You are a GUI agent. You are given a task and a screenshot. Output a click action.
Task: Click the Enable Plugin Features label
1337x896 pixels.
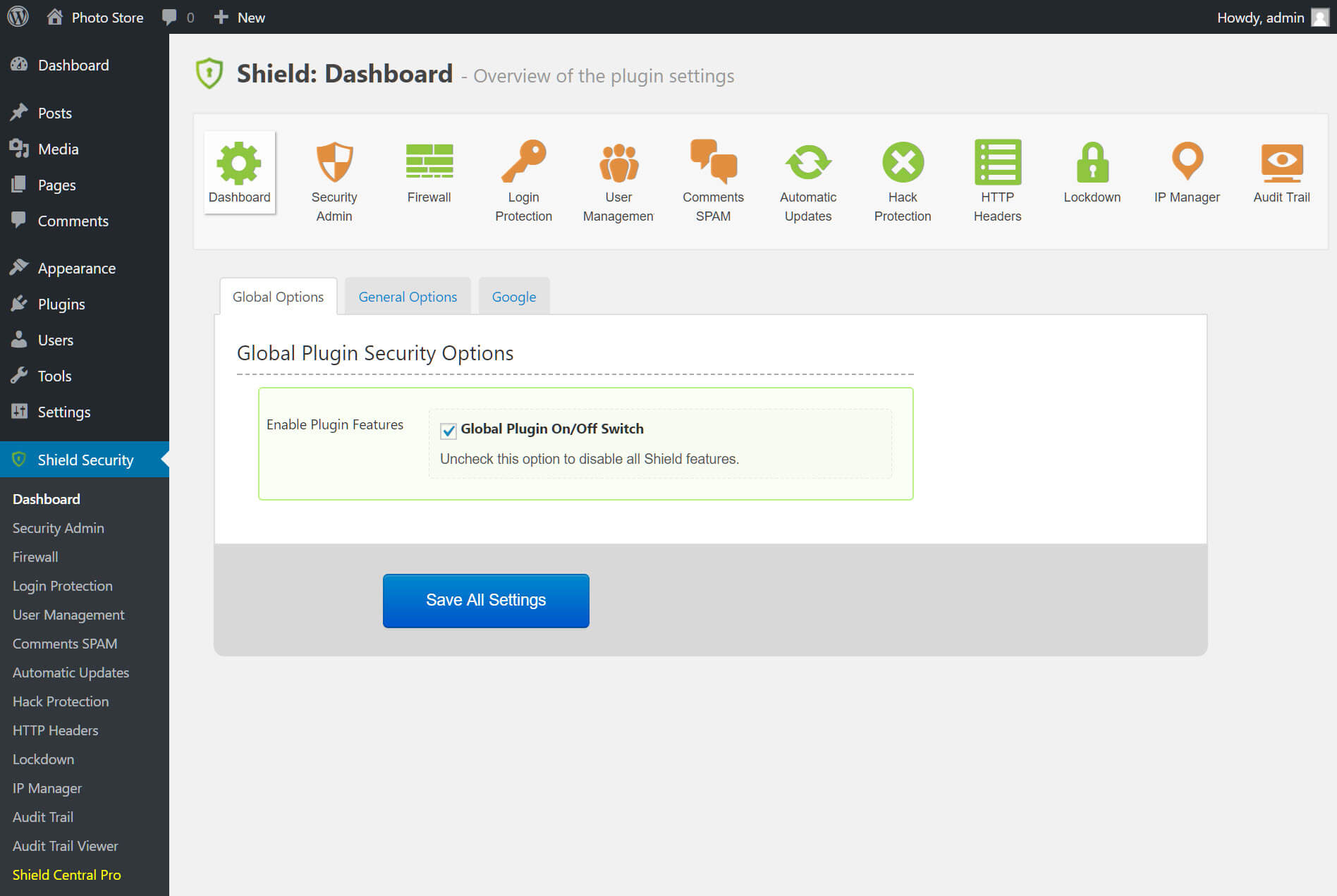(335, 424)
